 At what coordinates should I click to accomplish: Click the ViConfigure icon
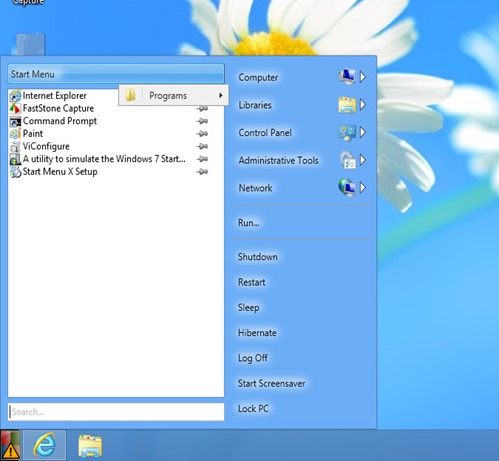point(15,147)
